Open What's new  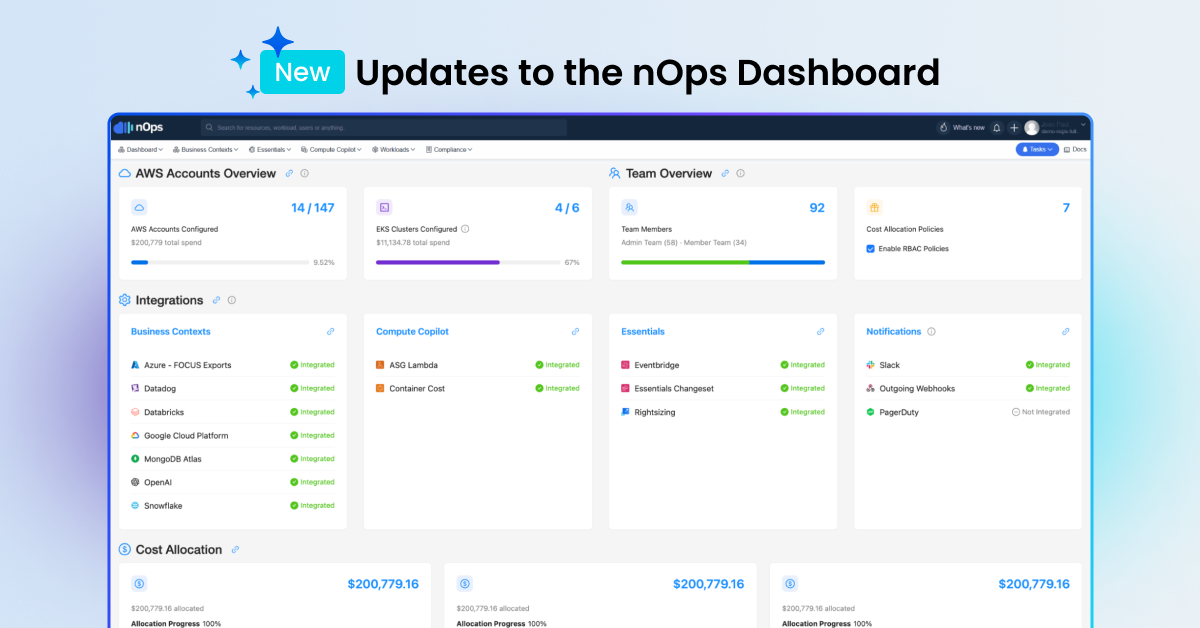[961, 128]
